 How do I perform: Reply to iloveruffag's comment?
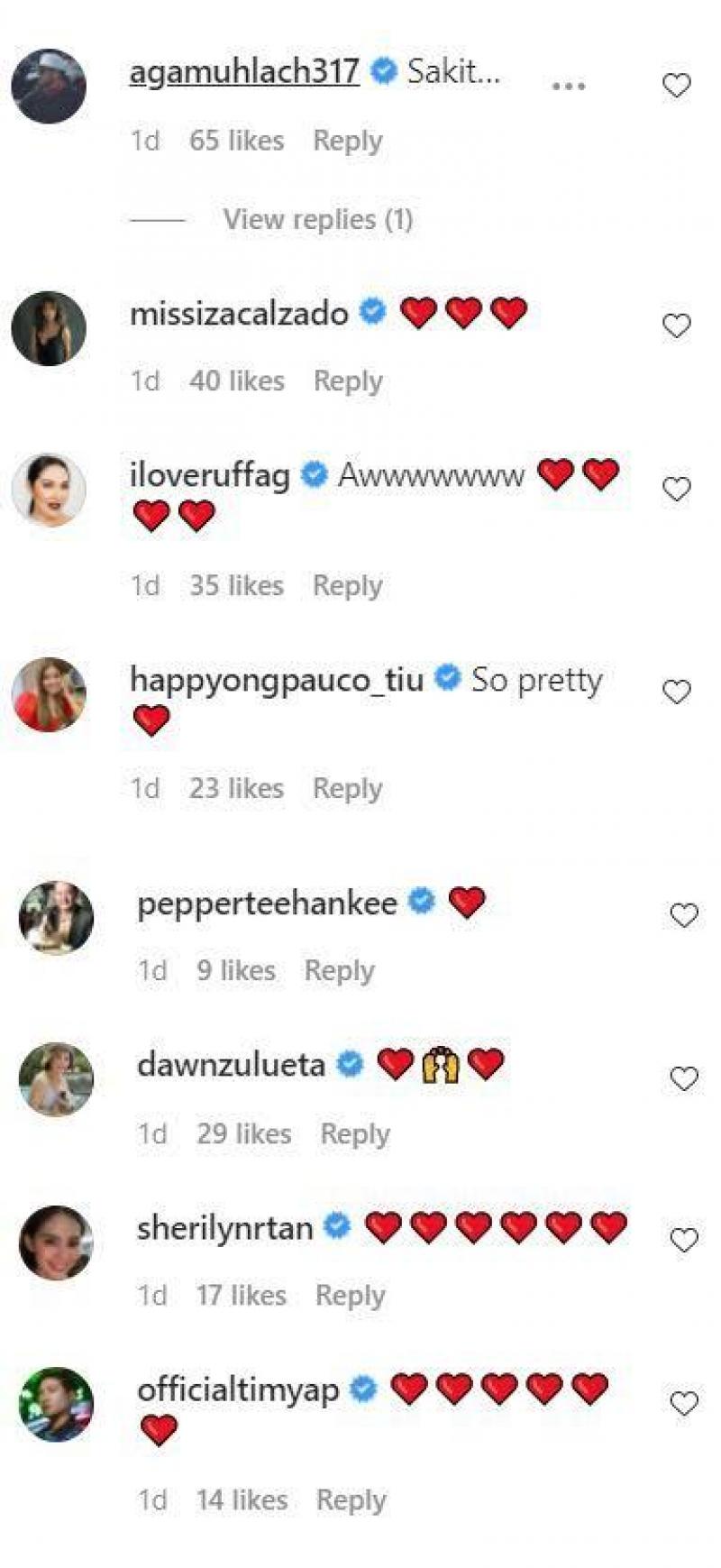pos(347,585)
